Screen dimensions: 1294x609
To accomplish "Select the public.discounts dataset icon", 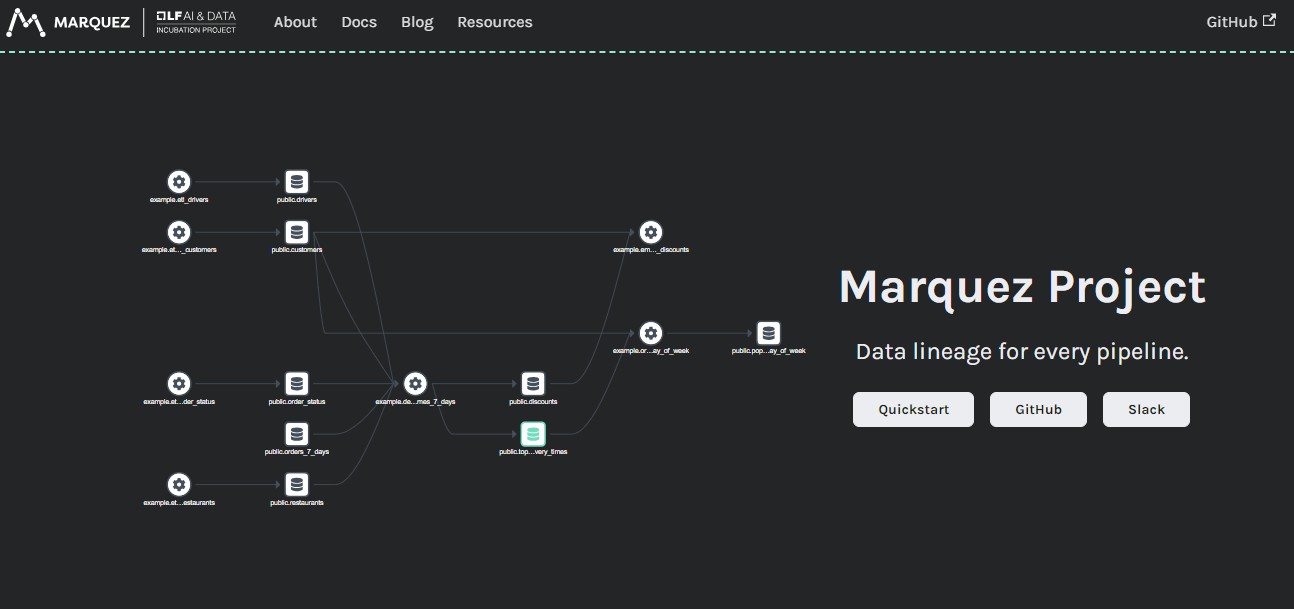I will click(x=533, y=384).
